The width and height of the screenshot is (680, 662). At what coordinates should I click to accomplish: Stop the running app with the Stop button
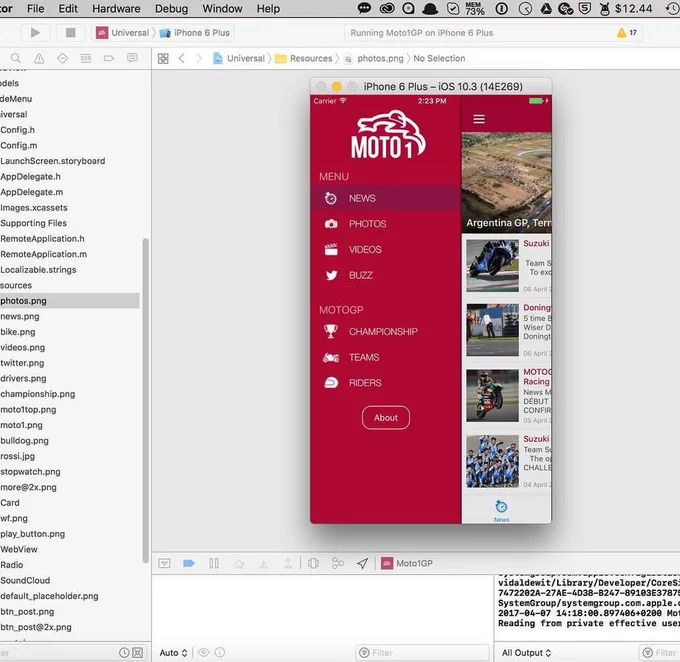pyautogui.click(x=70, y=33)
